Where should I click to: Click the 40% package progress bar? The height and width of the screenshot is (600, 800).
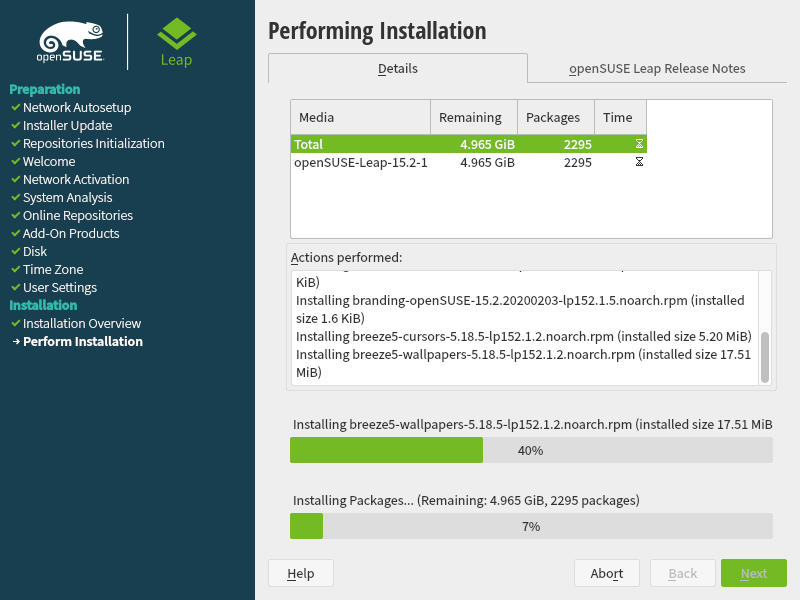[531, 450]
